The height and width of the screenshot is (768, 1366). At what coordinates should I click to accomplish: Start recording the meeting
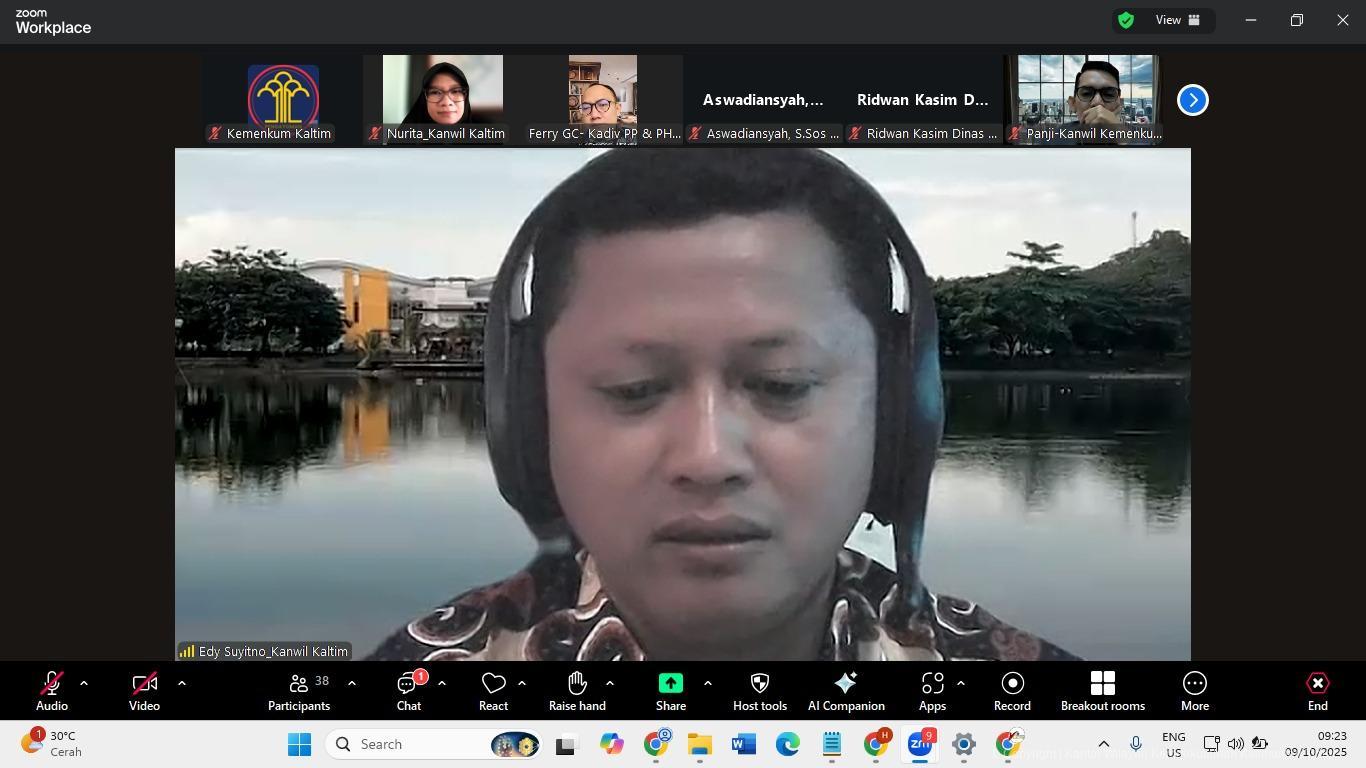pos(1012,691)
